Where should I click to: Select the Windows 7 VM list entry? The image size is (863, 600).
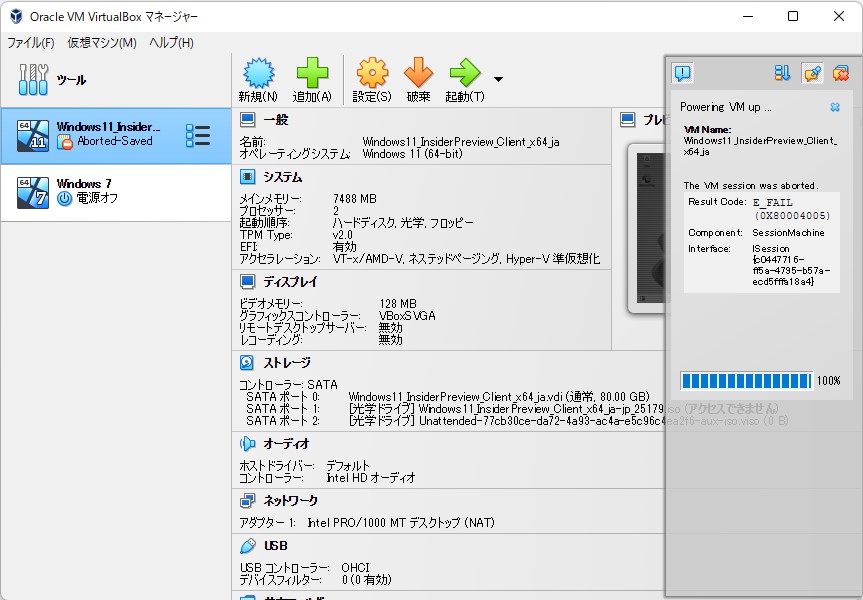(116, 193)
